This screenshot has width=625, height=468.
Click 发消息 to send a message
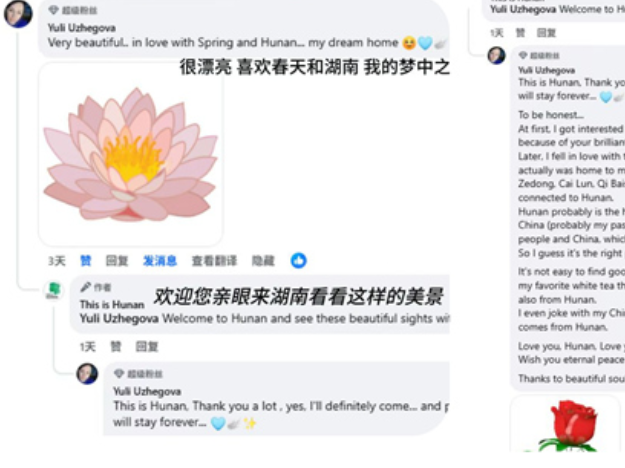click(160, 261)
